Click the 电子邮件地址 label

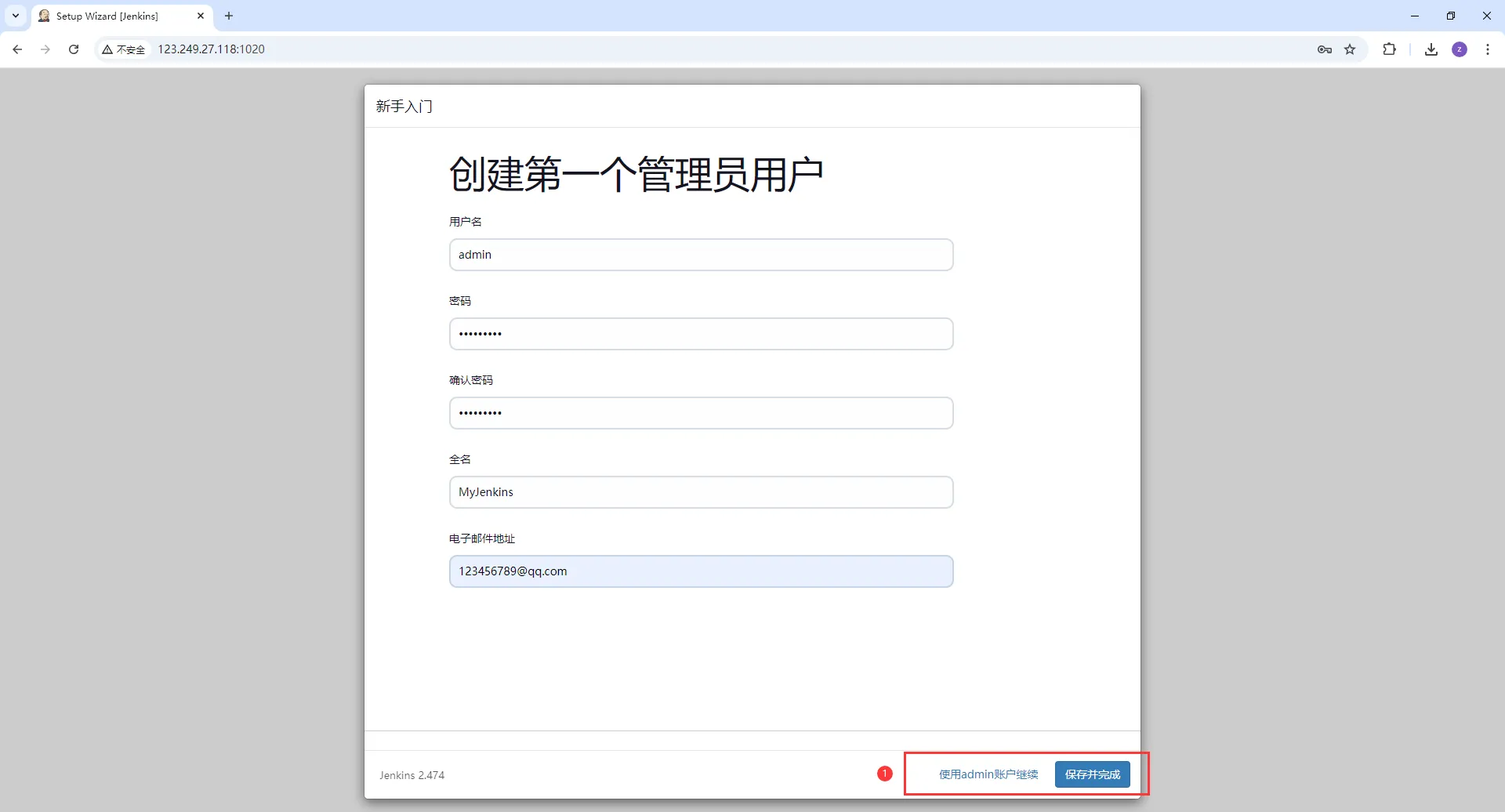(482, 538)
